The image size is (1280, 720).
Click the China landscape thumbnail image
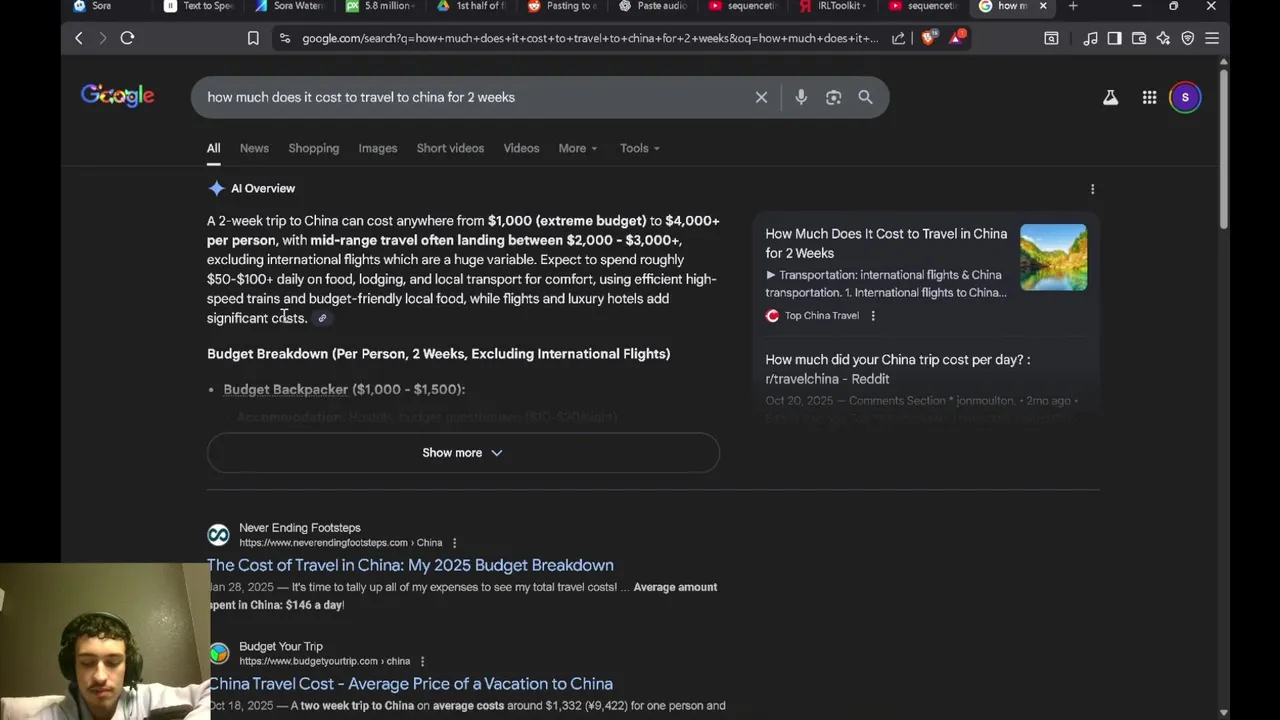[x=1053, y=258]
